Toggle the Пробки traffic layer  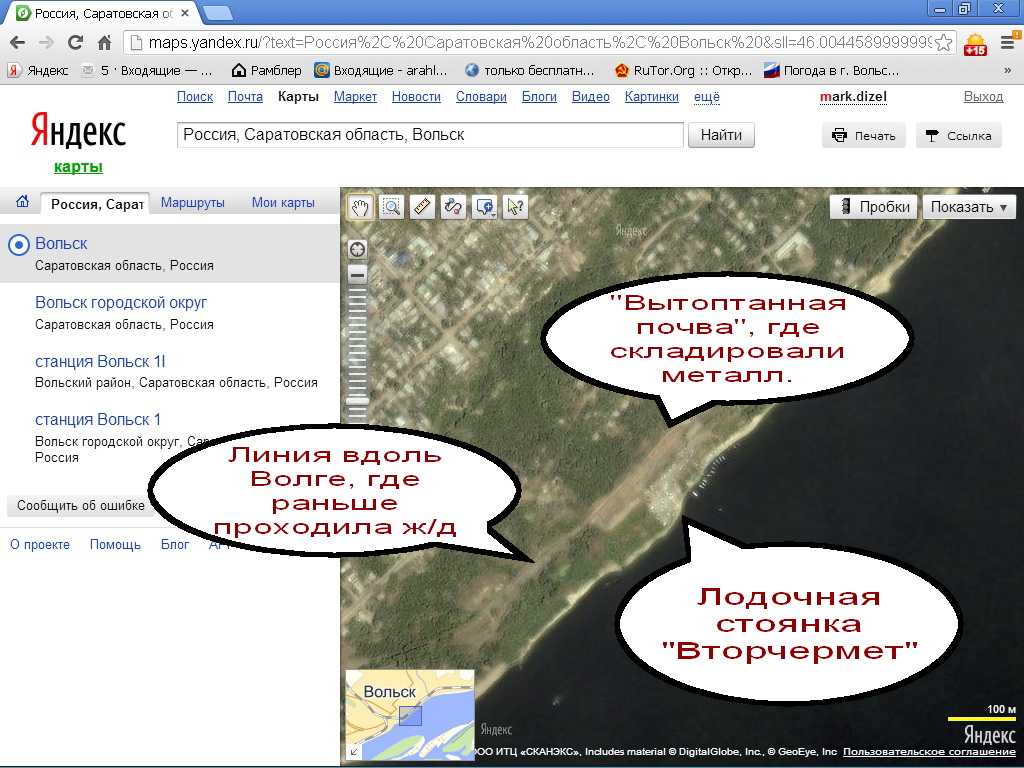[x=874, y=207]
